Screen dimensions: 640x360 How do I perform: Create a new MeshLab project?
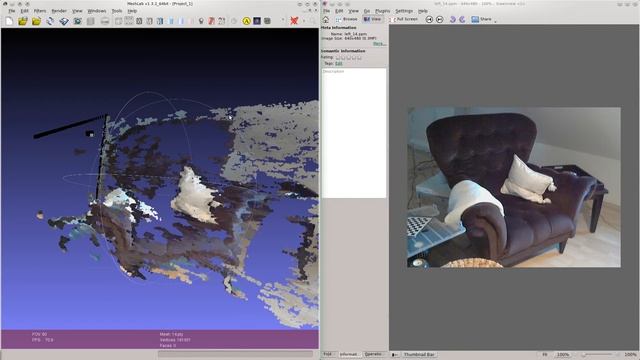point(9,21)
